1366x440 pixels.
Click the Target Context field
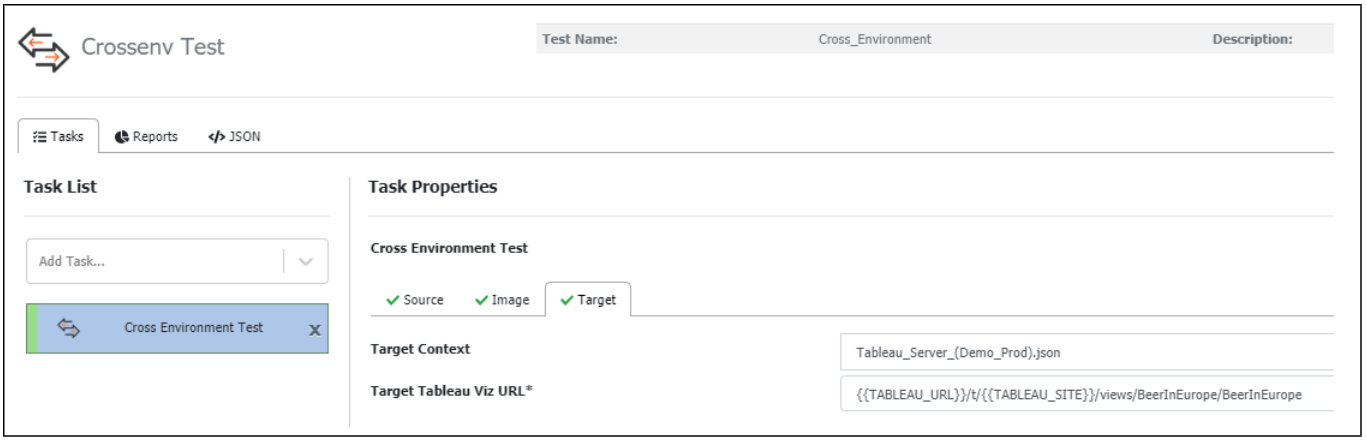point(1086,352)
